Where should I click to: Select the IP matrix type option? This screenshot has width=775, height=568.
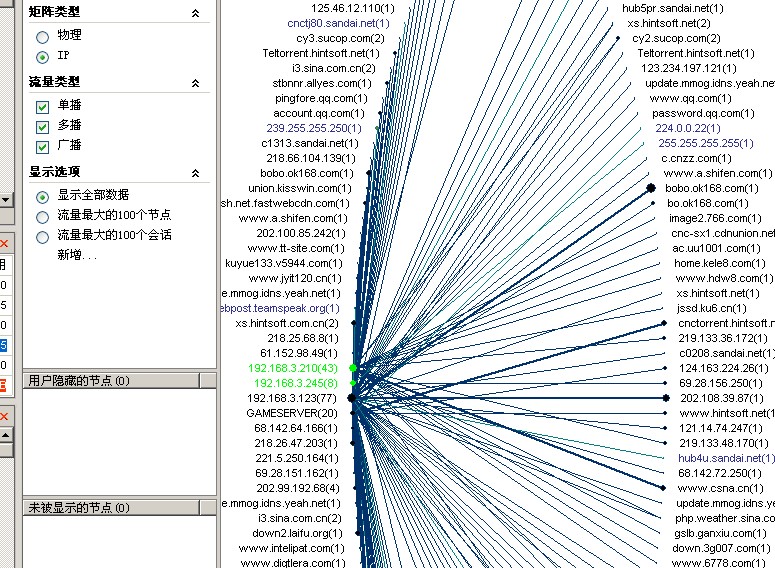[x=42, y=57]
